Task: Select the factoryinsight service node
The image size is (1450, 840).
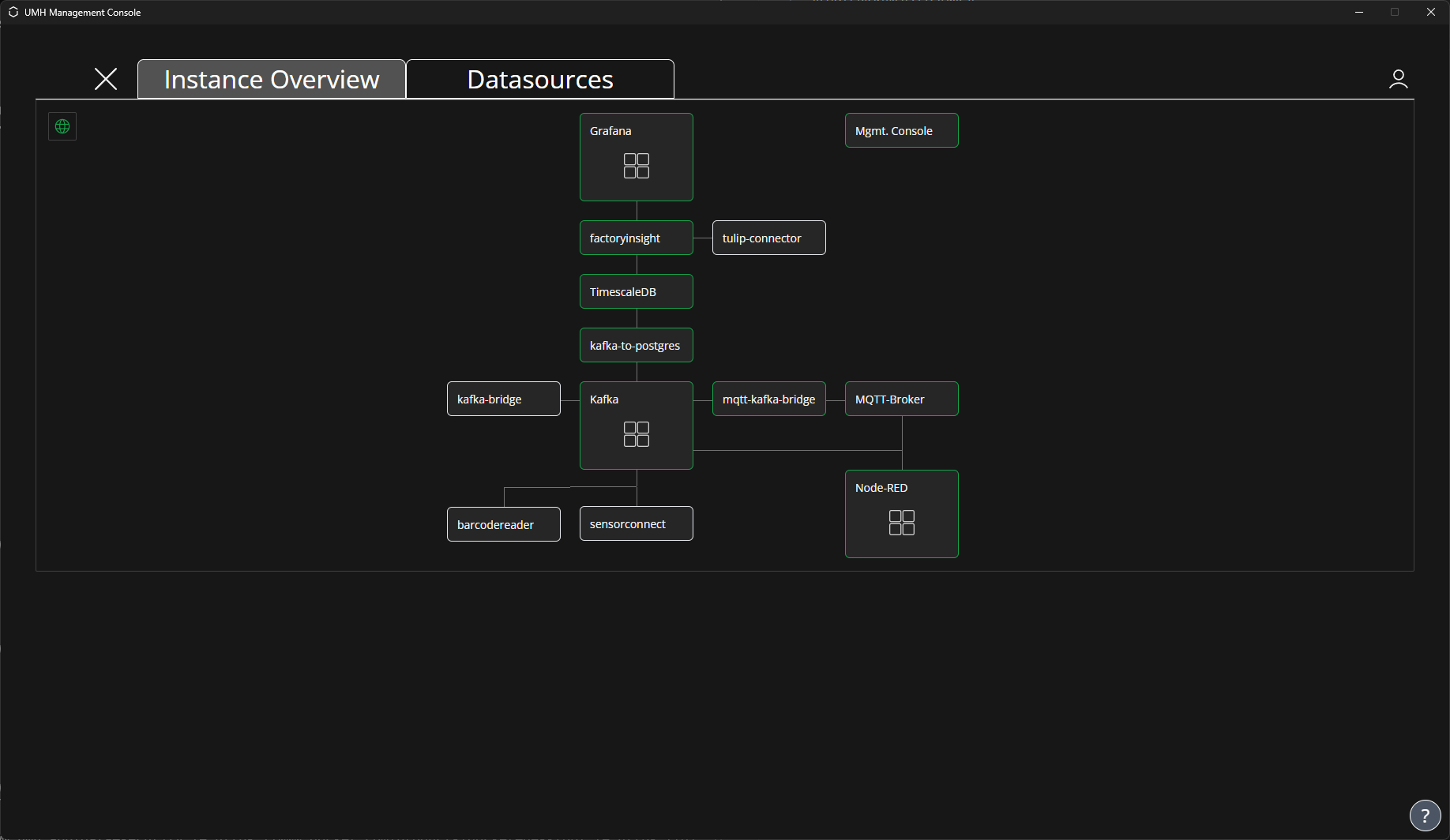Action: tap(636, 238)
